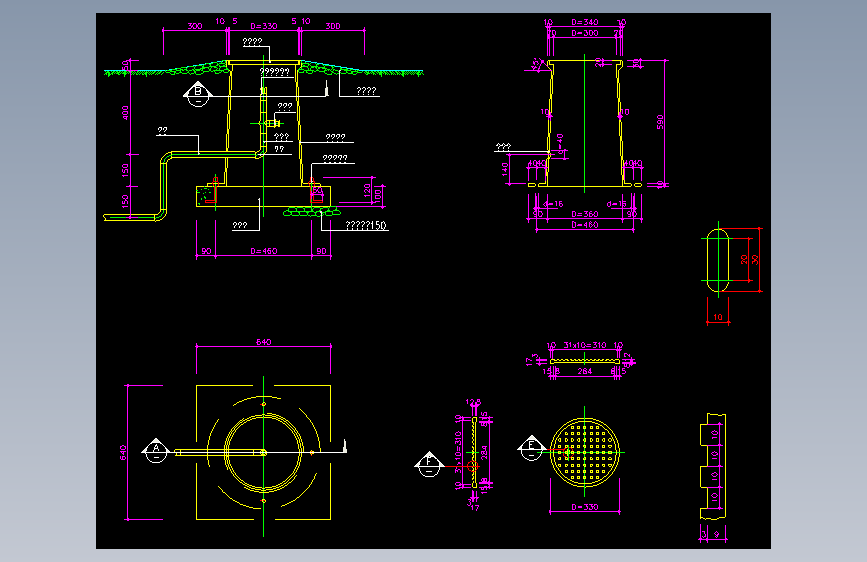Click the ?? leader label above the pipe
The height and width of the screenshot is (562, 867).
pos(162,131)
